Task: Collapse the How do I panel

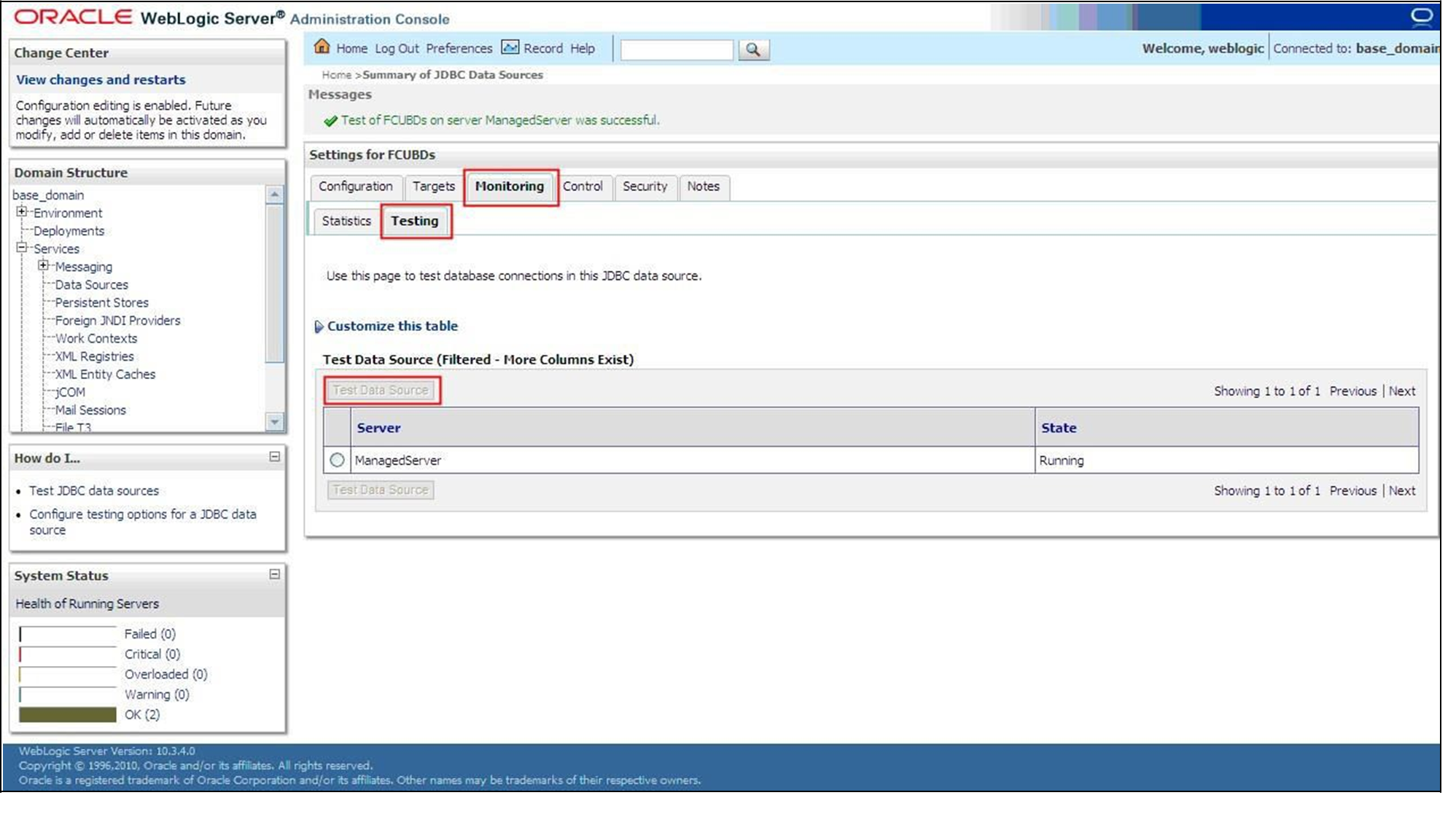Action: [275, 457]
